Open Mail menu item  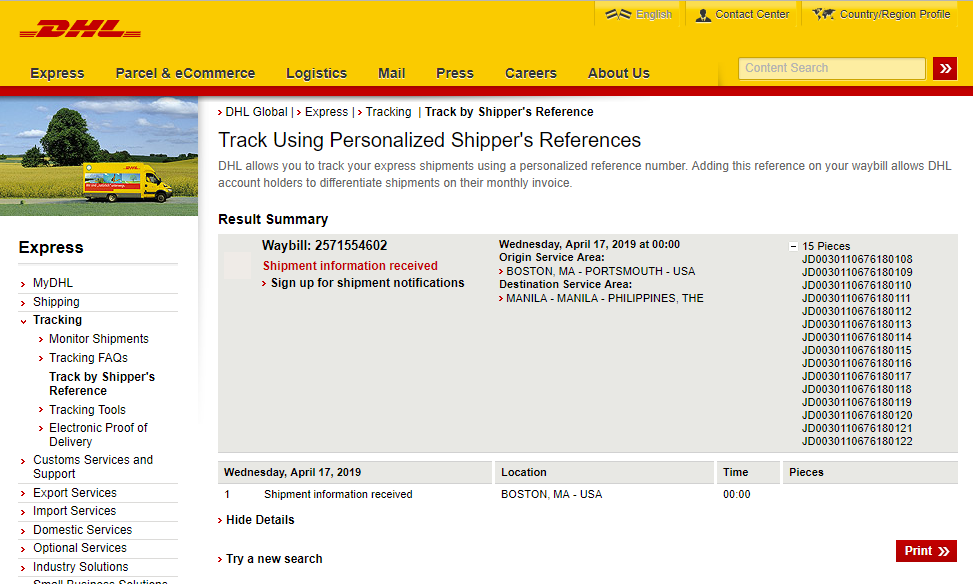(x=392, y=73)
